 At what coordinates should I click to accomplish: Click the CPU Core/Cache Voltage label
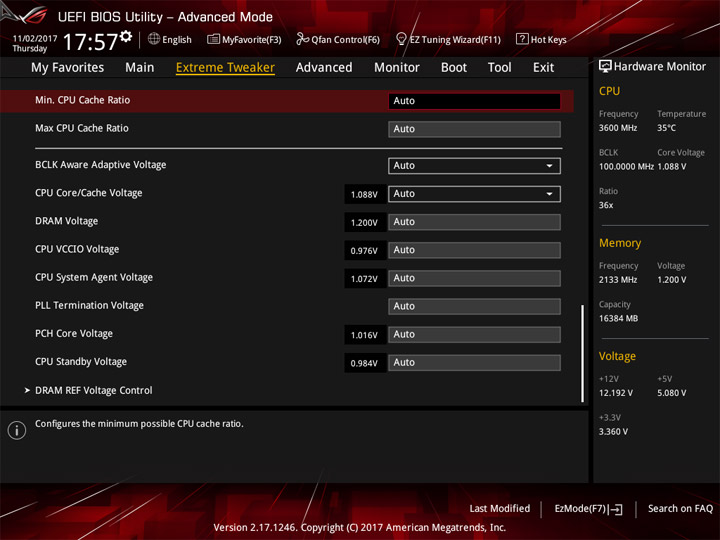click(89, 193)
